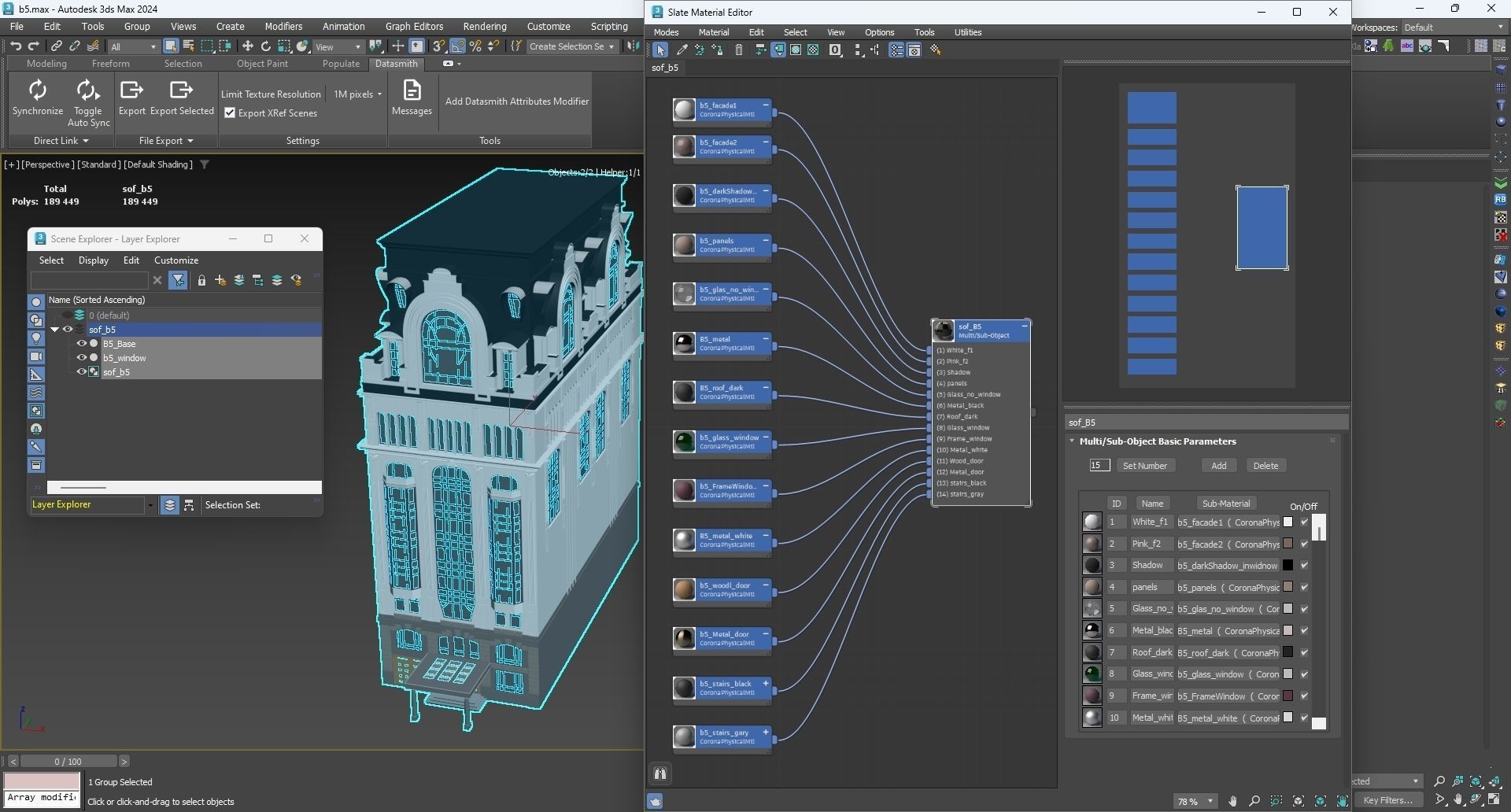The height and width of the screenshot is (812, 1511).
Task: Click Select by Material icon in Slate
Action: pos(936,50)
